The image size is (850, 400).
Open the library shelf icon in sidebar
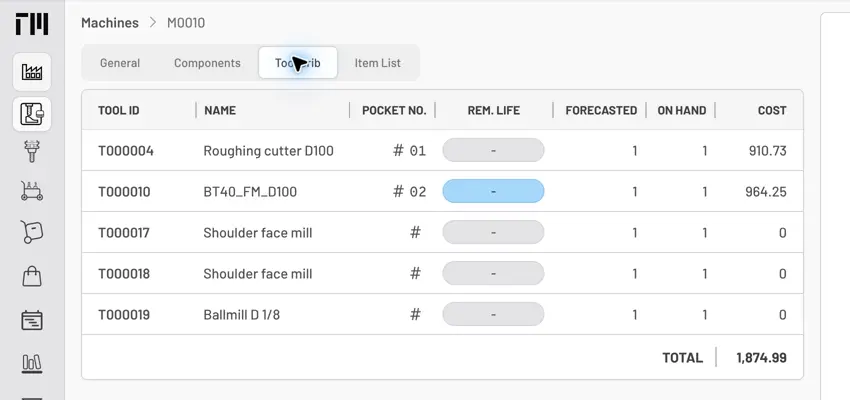coord(32,363)
